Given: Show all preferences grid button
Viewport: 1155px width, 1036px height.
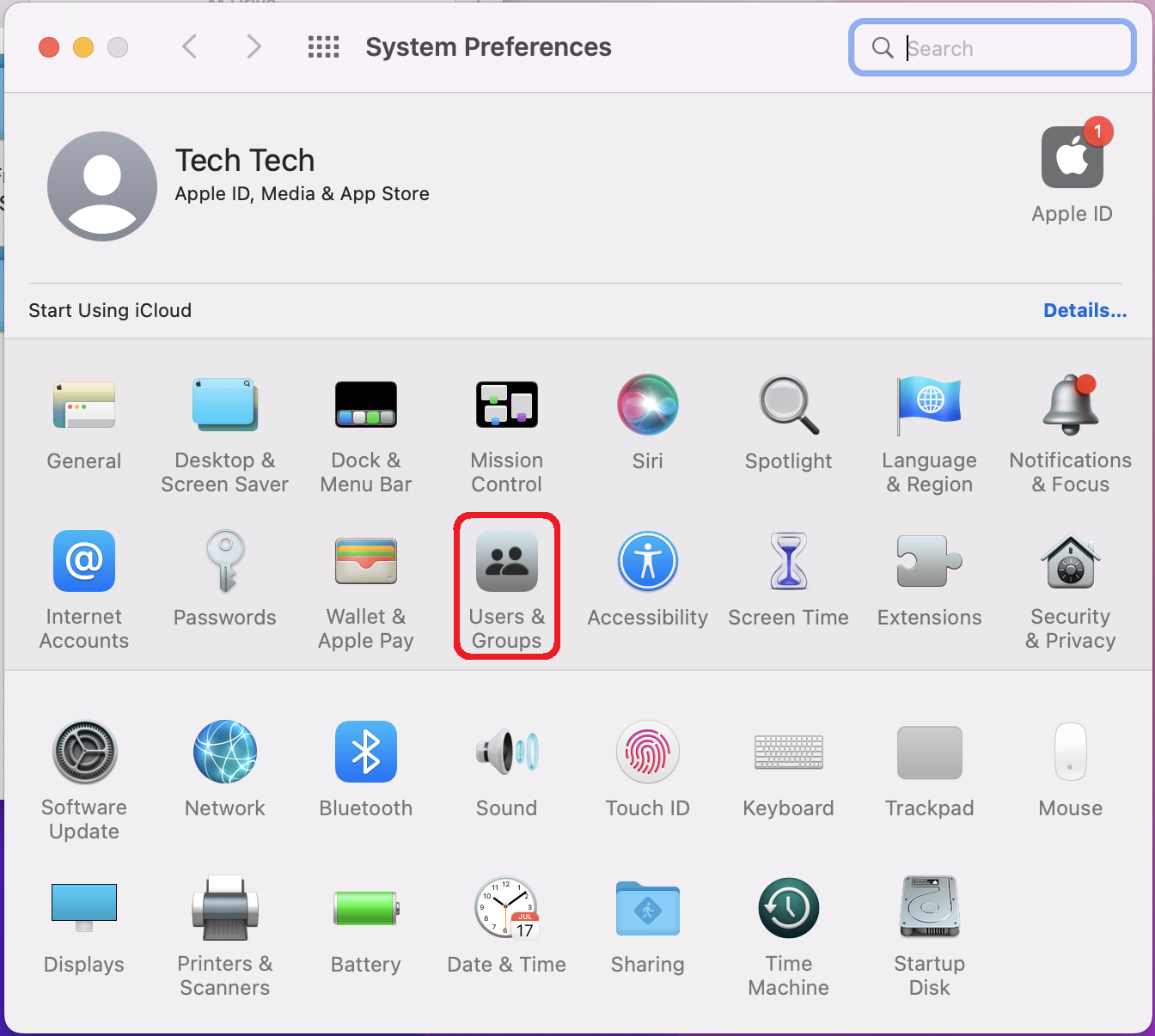Looking at the screenshot, I should coord(323,46).
